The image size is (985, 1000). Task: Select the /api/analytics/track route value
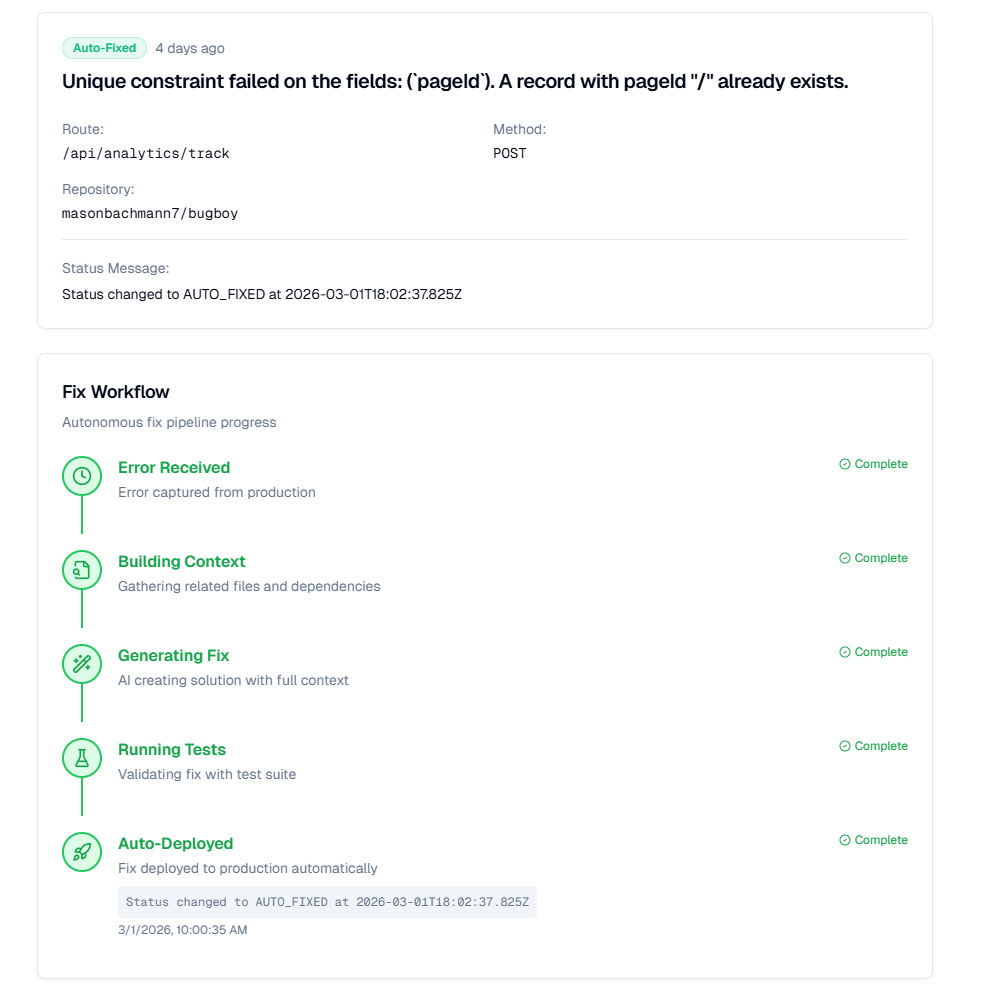click(146, 153)
